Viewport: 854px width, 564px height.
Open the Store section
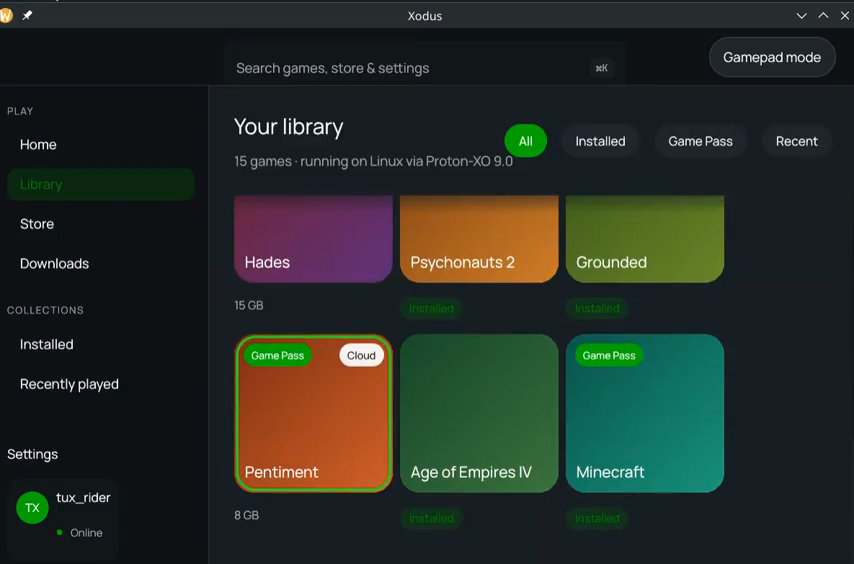[x=101, y=224]
